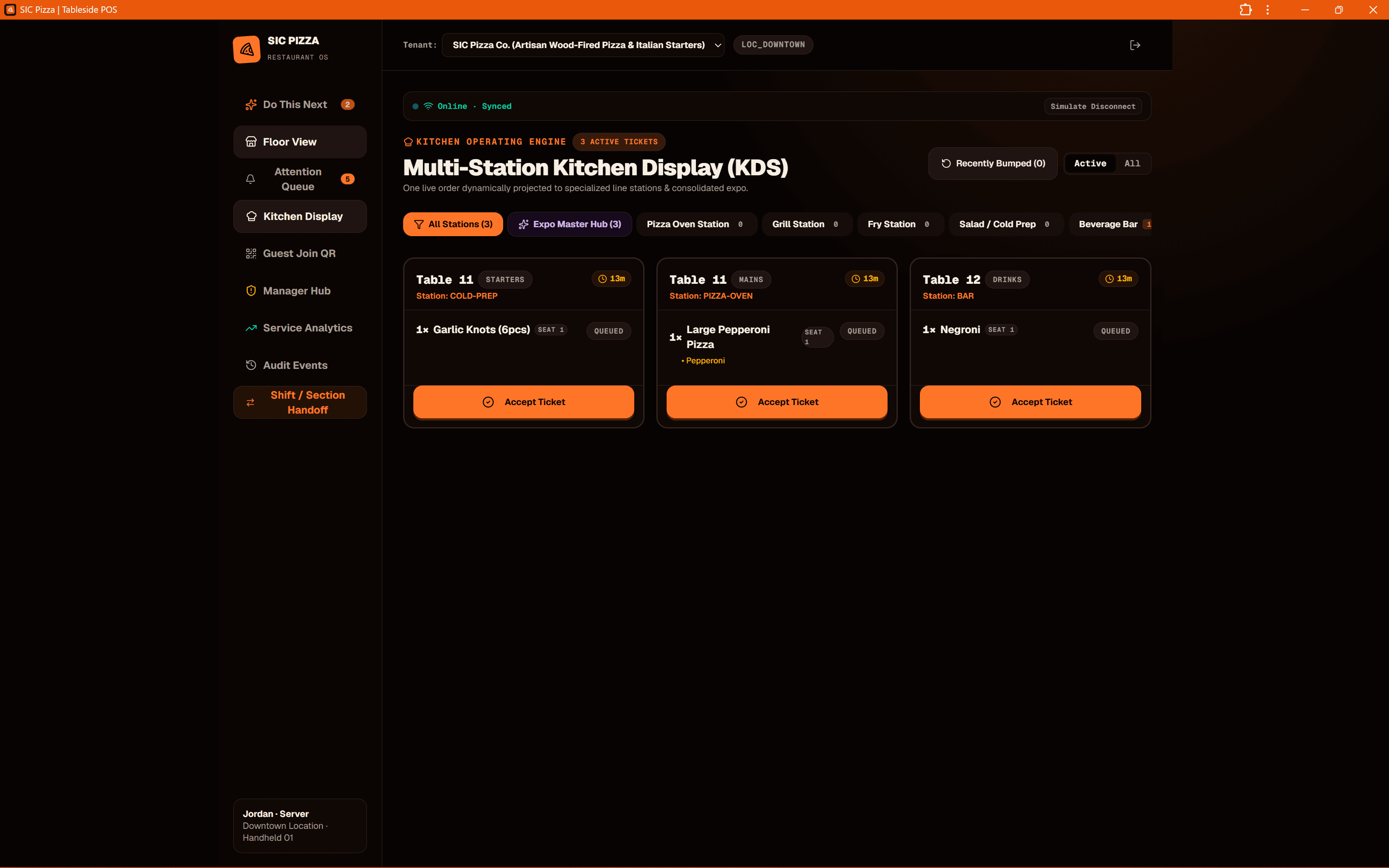Select the Beverage Bar tab
The image size is (1389, 868).
tap(1110, 224)
